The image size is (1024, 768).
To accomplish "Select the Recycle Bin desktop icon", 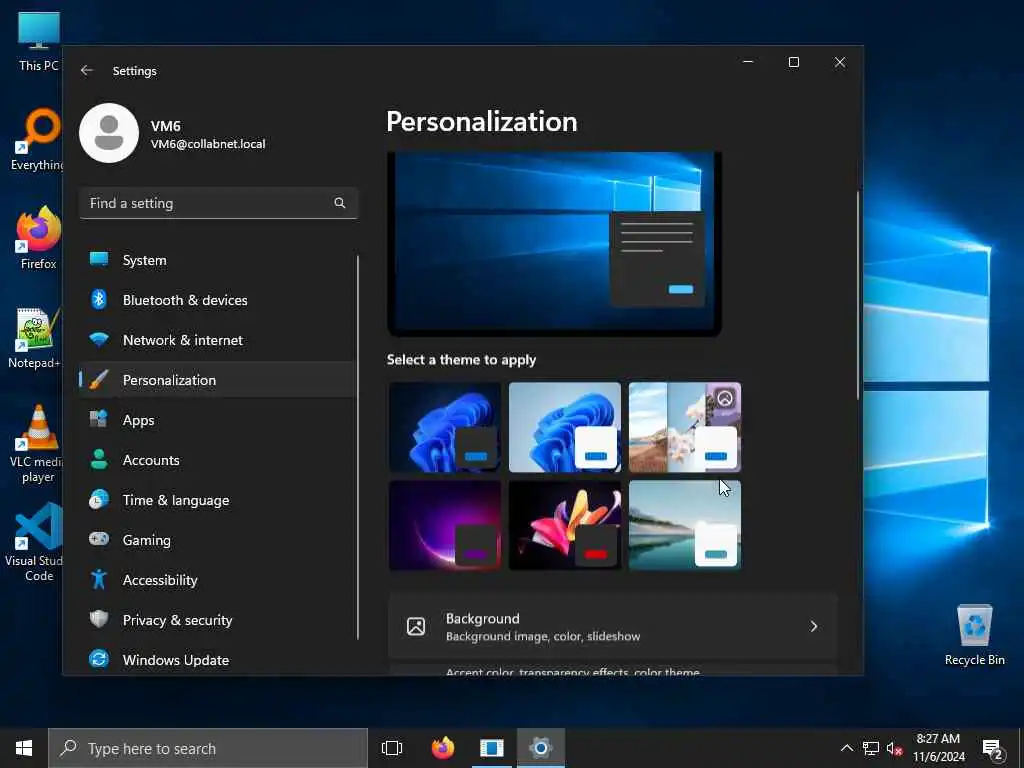I will point(974,635).
